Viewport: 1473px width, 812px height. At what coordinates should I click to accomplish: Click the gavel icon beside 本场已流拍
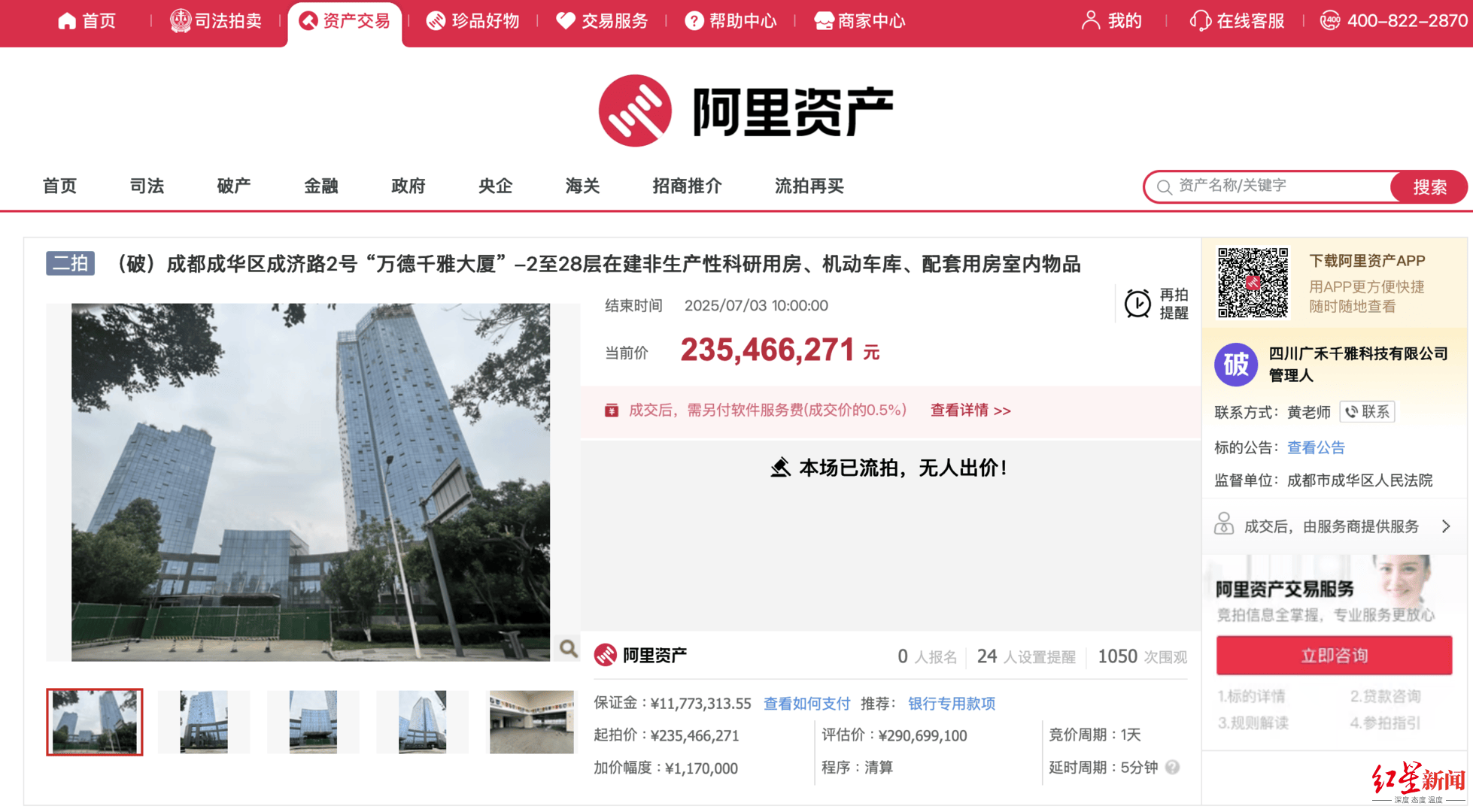[781, 468]
